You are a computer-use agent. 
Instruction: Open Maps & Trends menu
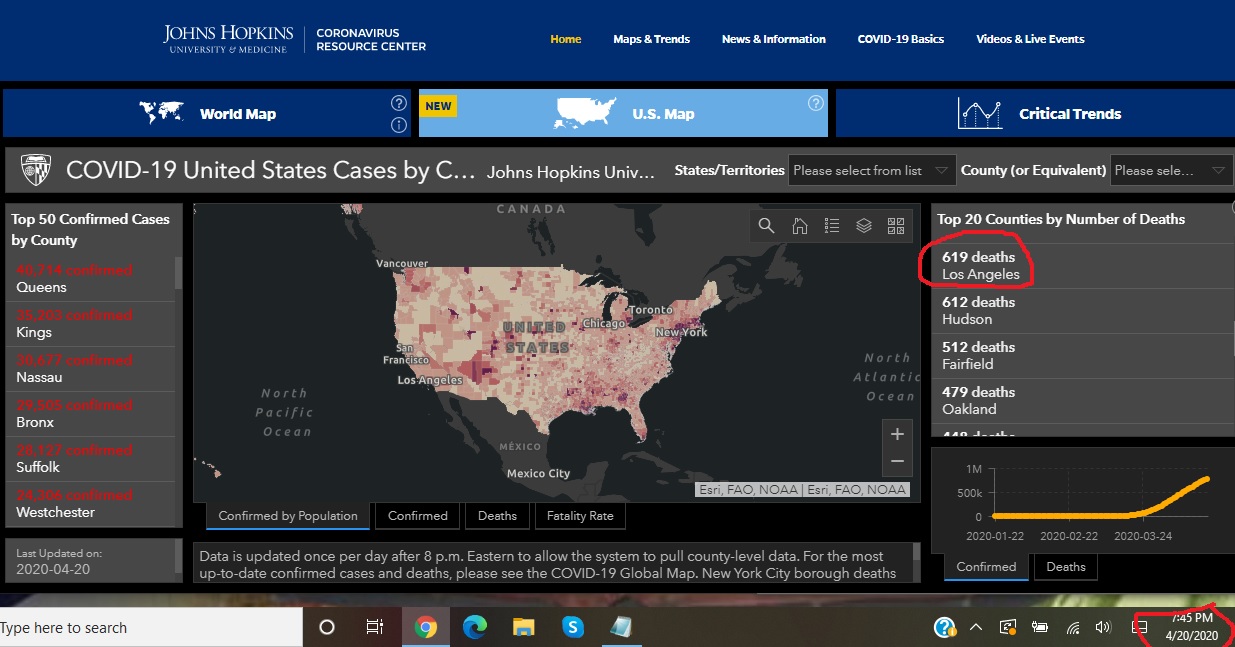(652, 39)
